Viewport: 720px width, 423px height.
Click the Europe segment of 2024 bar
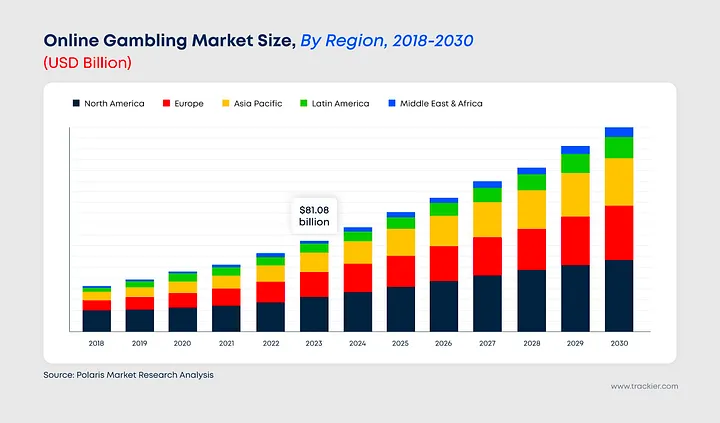(x=358, y=278)
